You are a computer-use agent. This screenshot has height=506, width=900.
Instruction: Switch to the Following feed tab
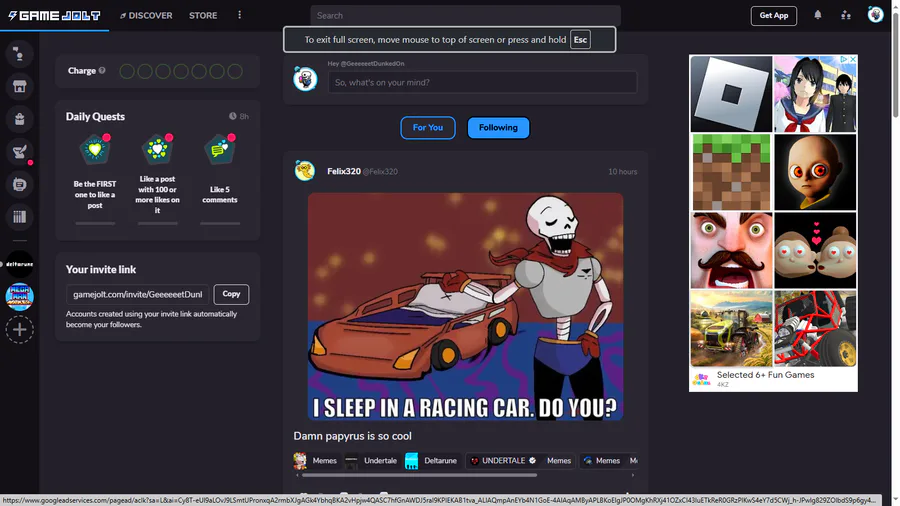[x=498, y=127]
